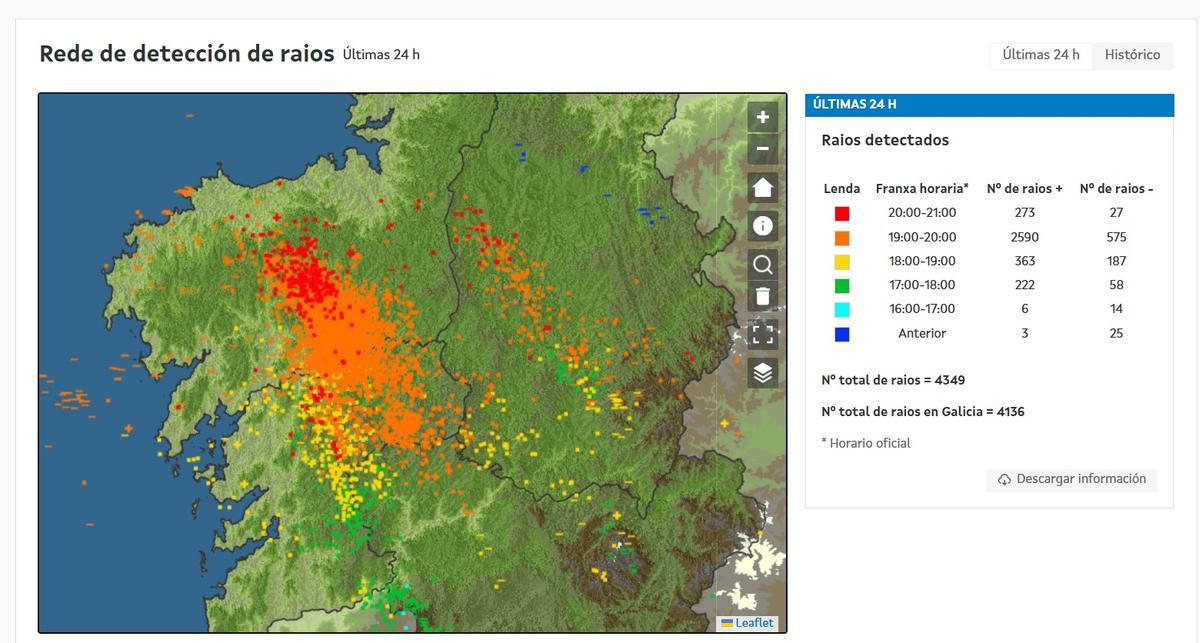Click the ÚLTIMAS 24 H panel header
Image resolution: width=1200 pixels, height=643 pixels.
pos(989,105)
